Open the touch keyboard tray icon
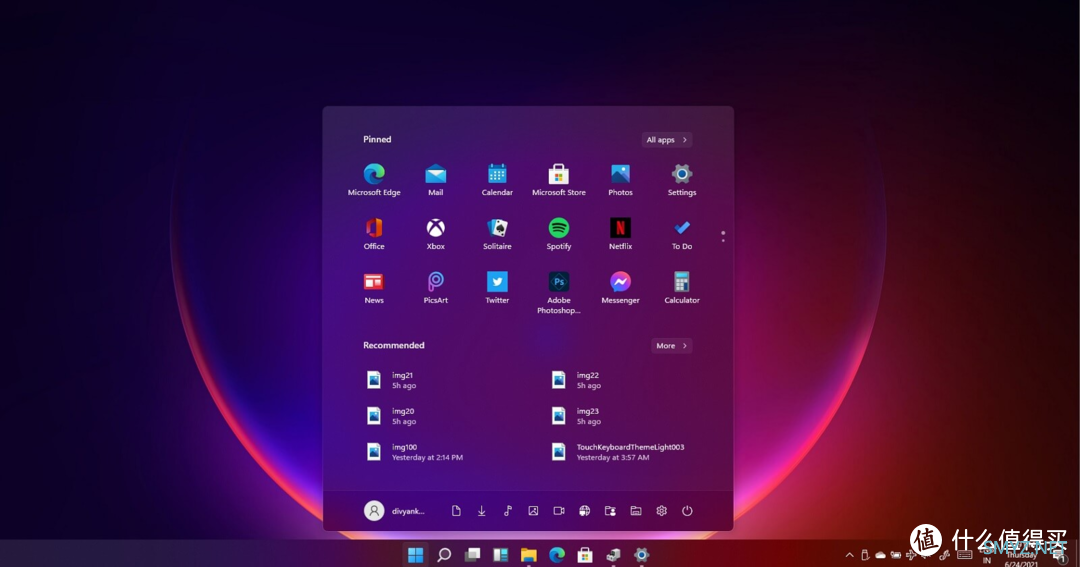 pyautogui.click(x=964, y=555)
